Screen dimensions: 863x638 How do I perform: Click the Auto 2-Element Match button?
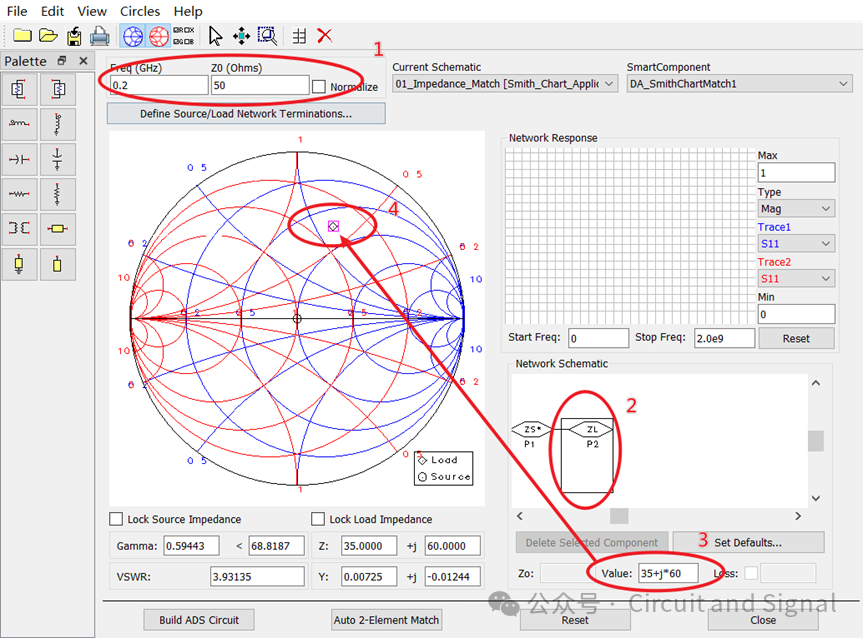coord(386,620)
